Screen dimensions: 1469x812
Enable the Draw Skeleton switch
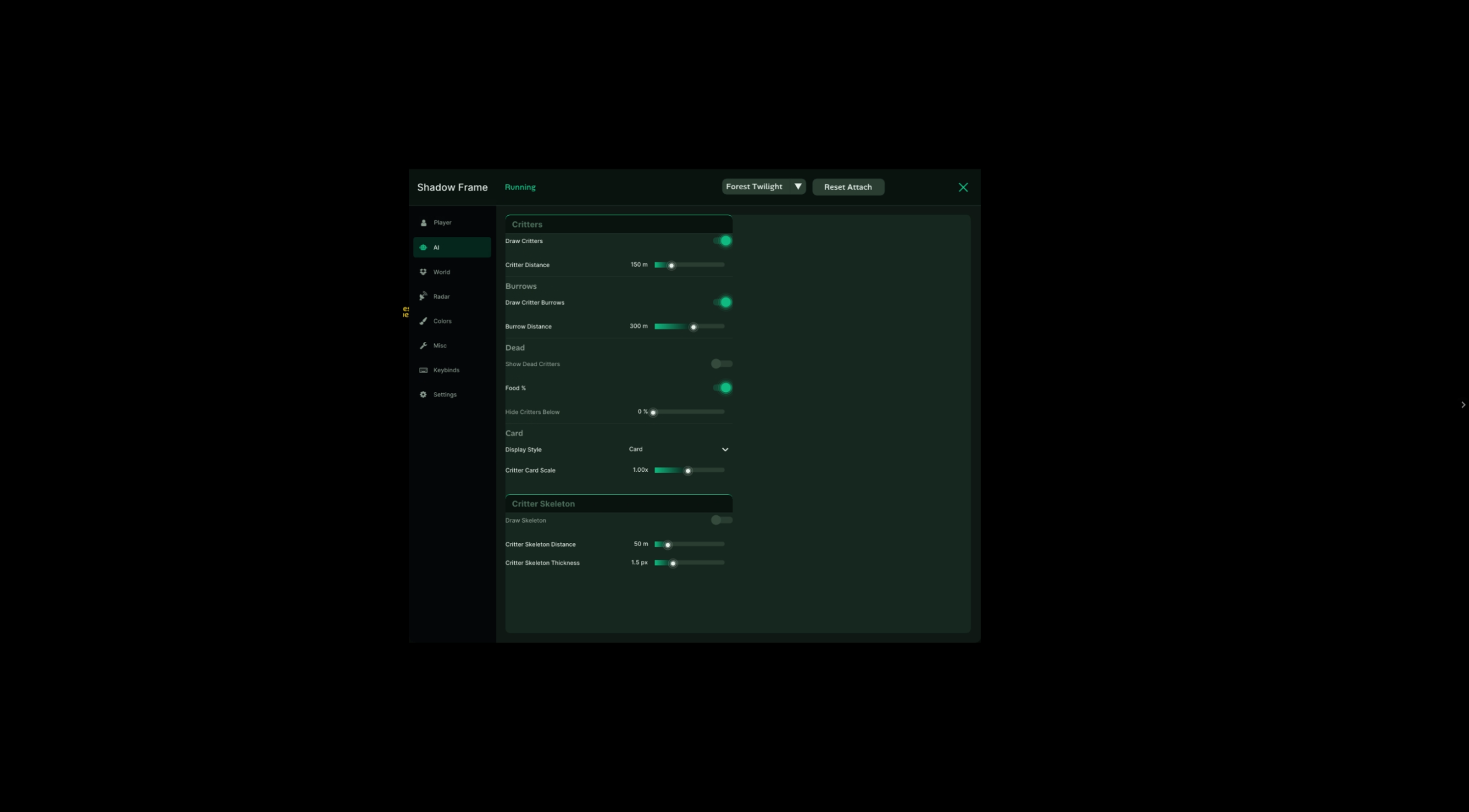click(722, 520)
